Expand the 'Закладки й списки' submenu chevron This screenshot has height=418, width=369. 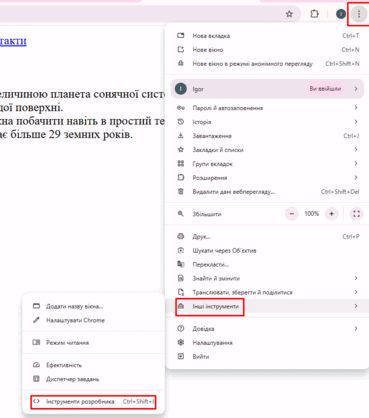click(356, 150)
